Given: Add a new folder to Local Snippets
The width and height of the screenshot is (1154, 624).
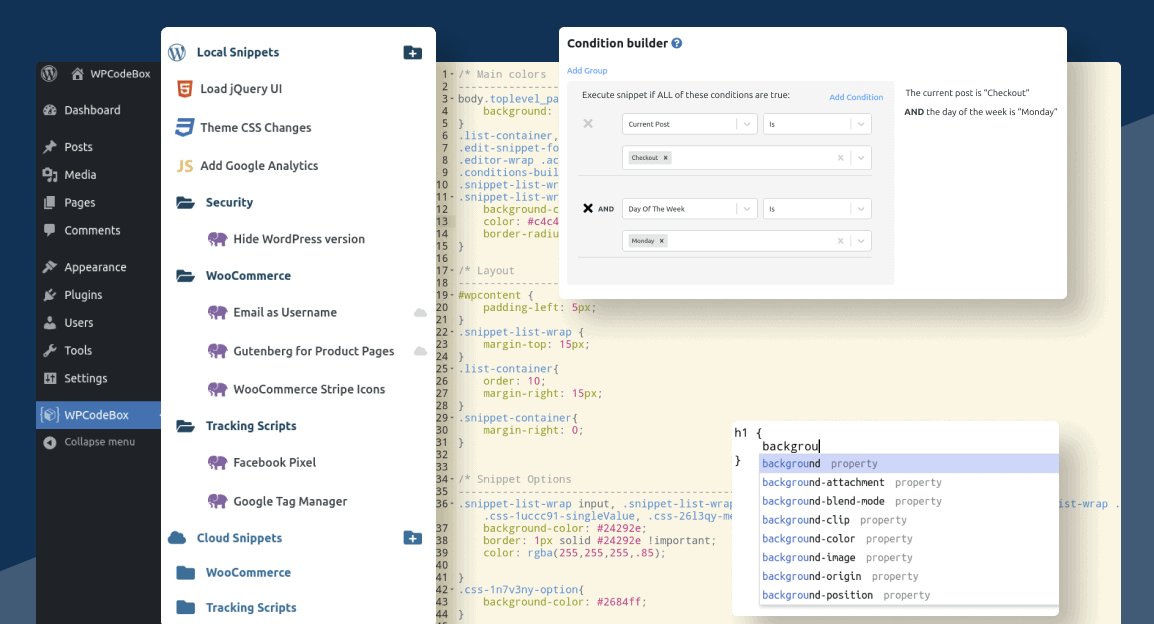Looking at the screenshot, I should click(x=412, y=52).
